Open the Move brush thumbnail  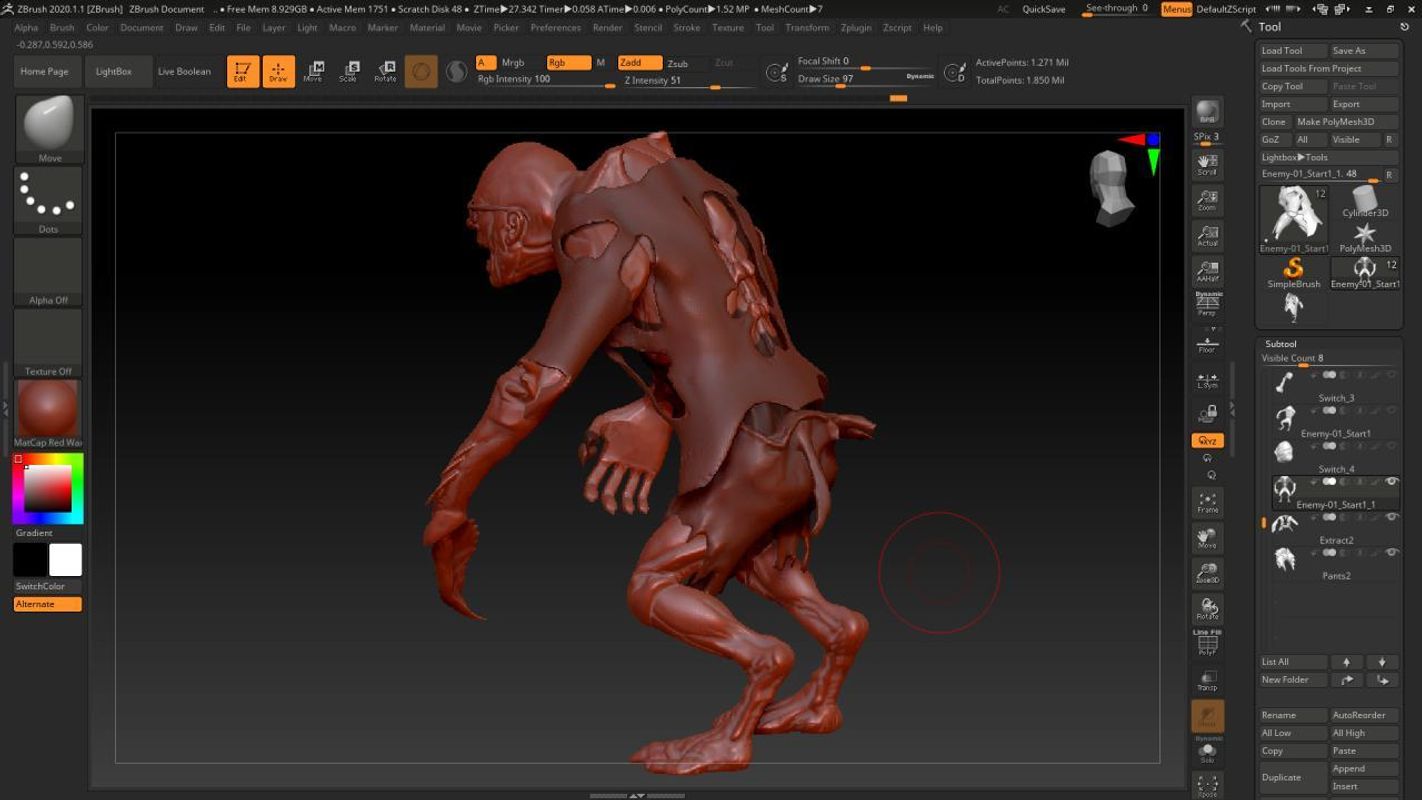[x=49, y=129]
